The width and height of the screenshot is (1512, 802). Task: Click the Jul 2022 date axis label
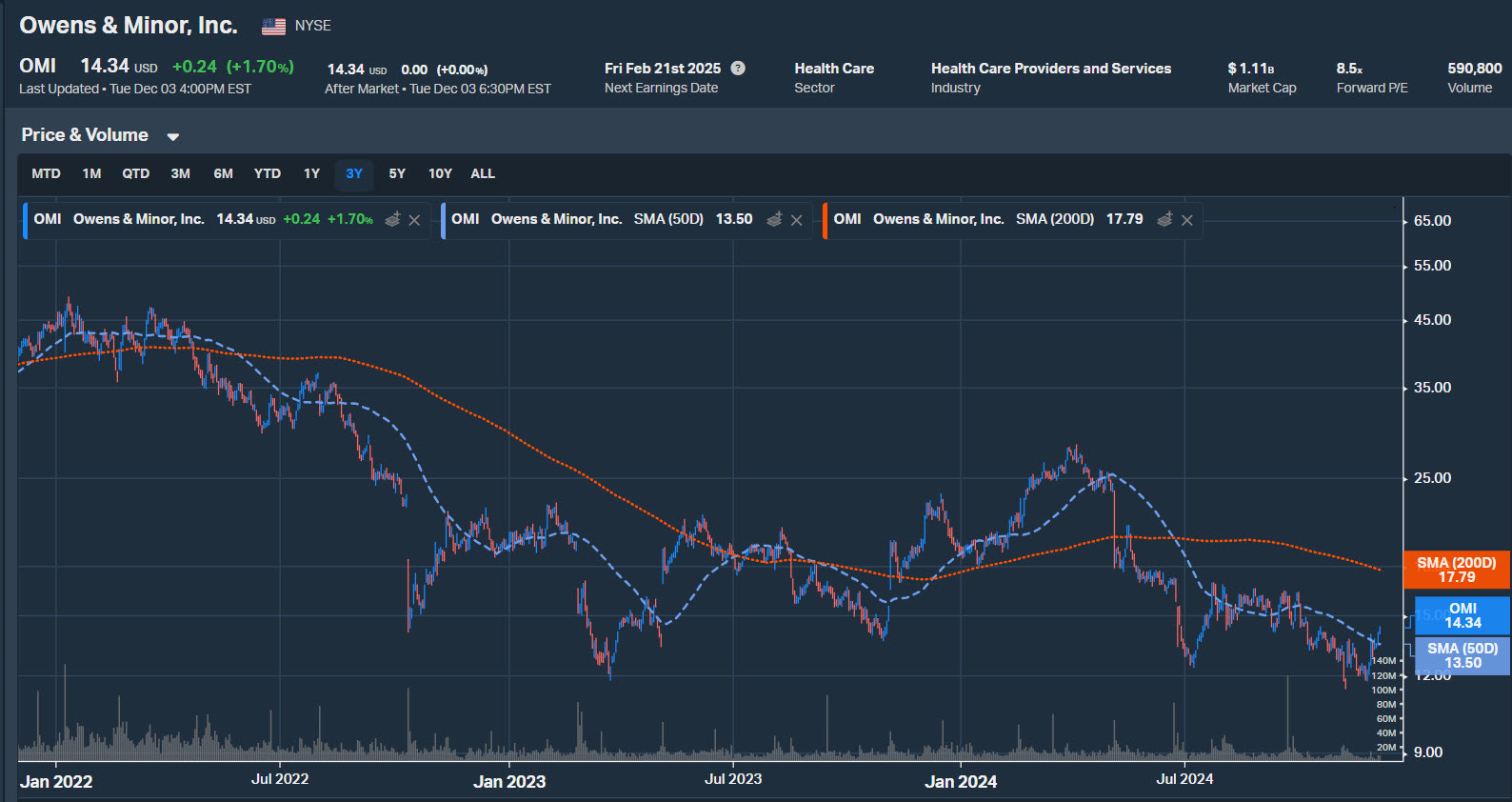pos(280,779)
